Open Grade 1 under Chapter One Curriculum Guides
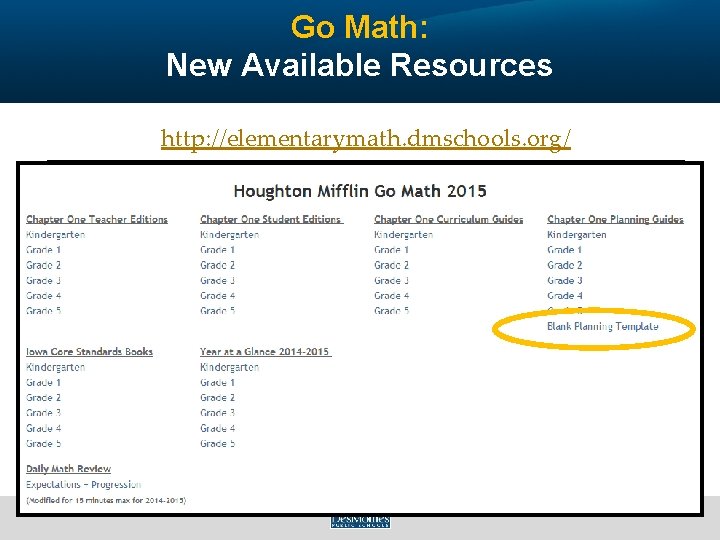Screen dimensions: 720x540 pos(392,250)
